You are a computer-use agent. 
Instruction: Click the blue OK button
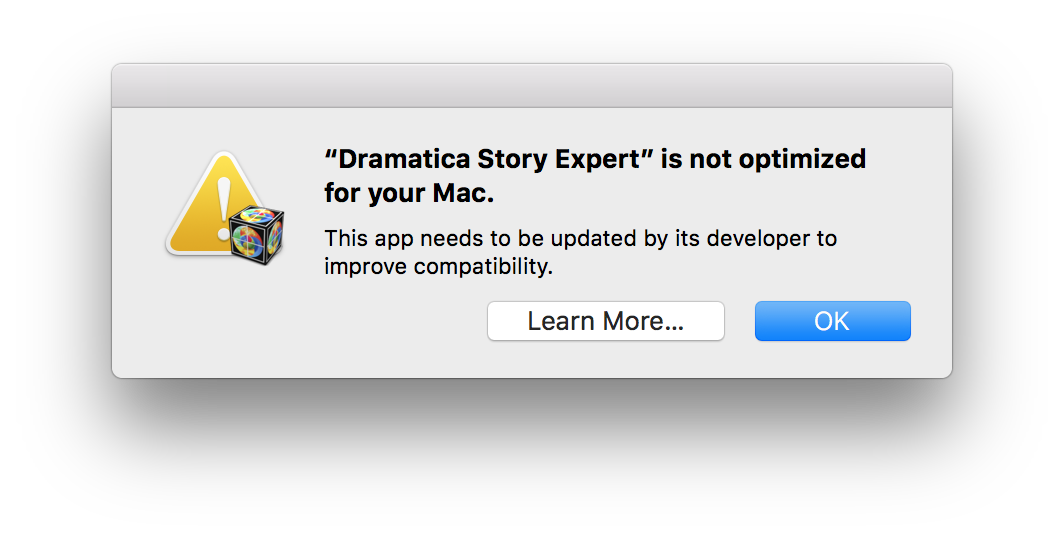click(833, 321)
